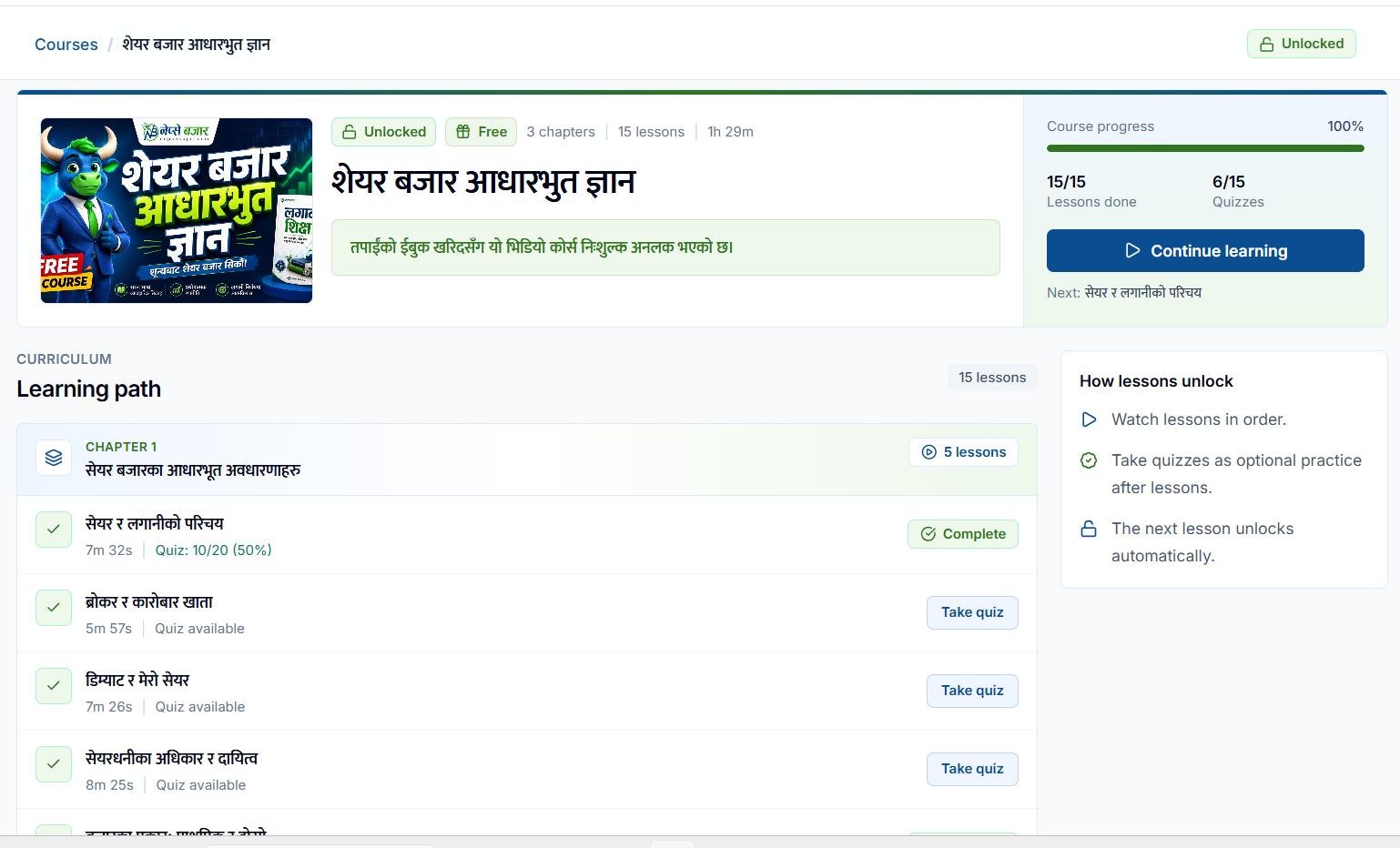Viewport: 1400px width, 848px height.
Task: Click the 15/15 Lessons done counter
Action: pos(1091,191)
